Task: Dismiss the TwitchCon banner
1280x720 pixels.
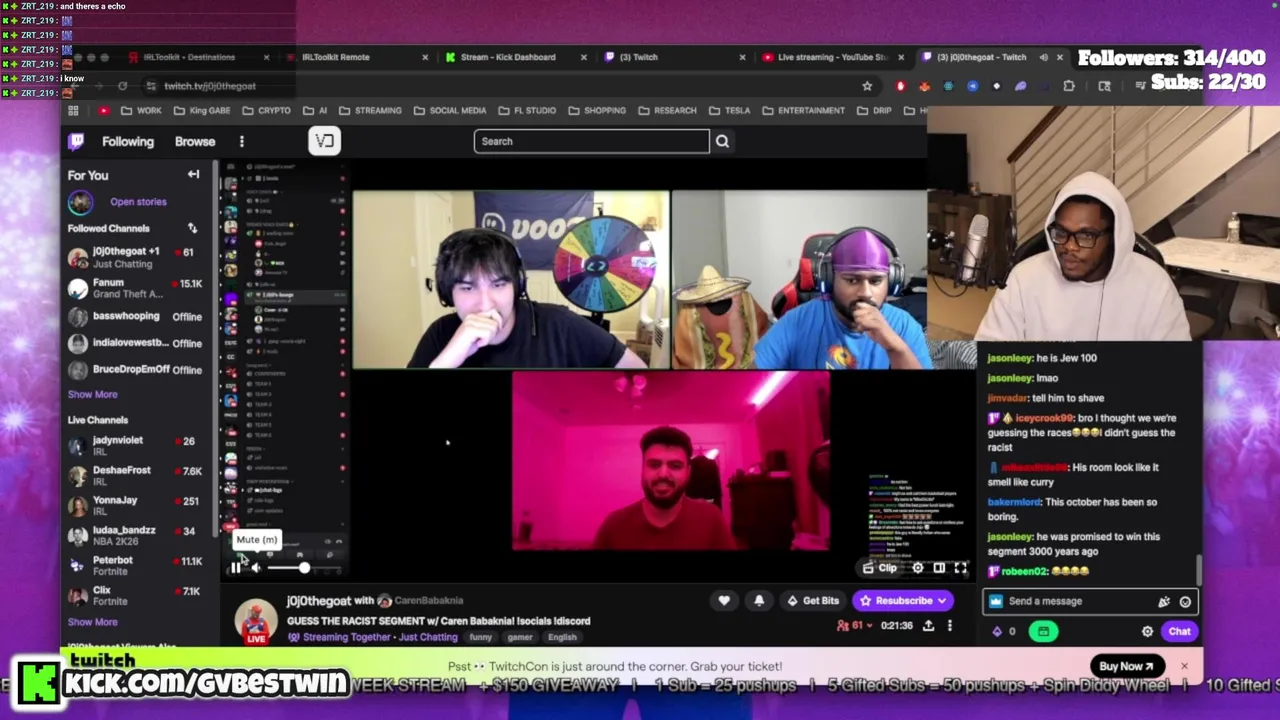Action: click(1184, 666)
